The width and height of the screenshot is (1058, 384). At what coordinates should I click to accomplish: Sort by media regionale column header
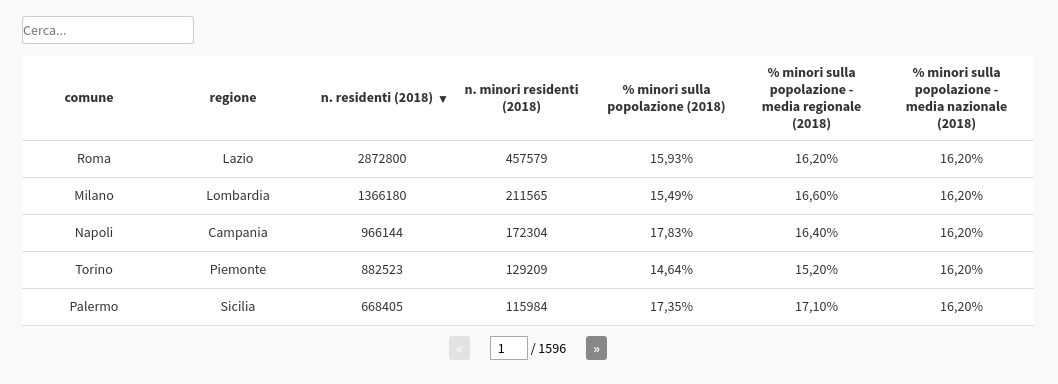(x=811, y=98)
